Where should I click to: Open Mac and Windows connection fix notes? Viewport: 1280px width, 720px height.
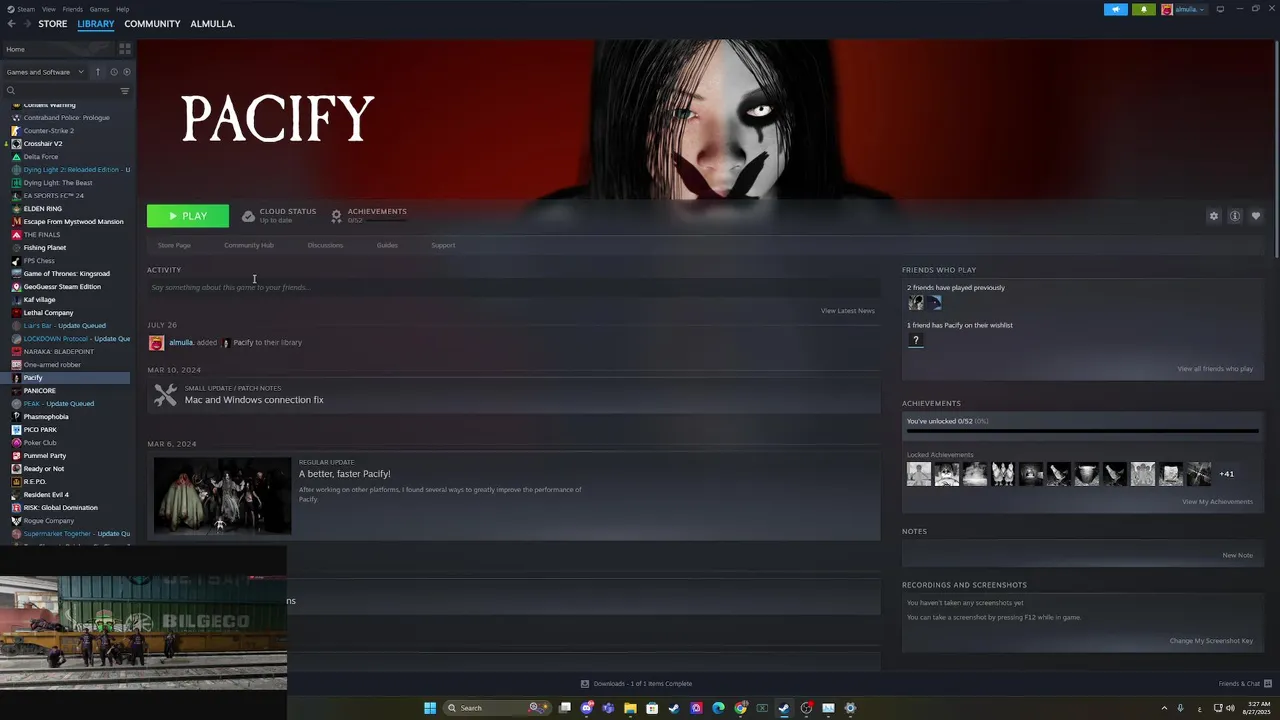coord(254,400)
